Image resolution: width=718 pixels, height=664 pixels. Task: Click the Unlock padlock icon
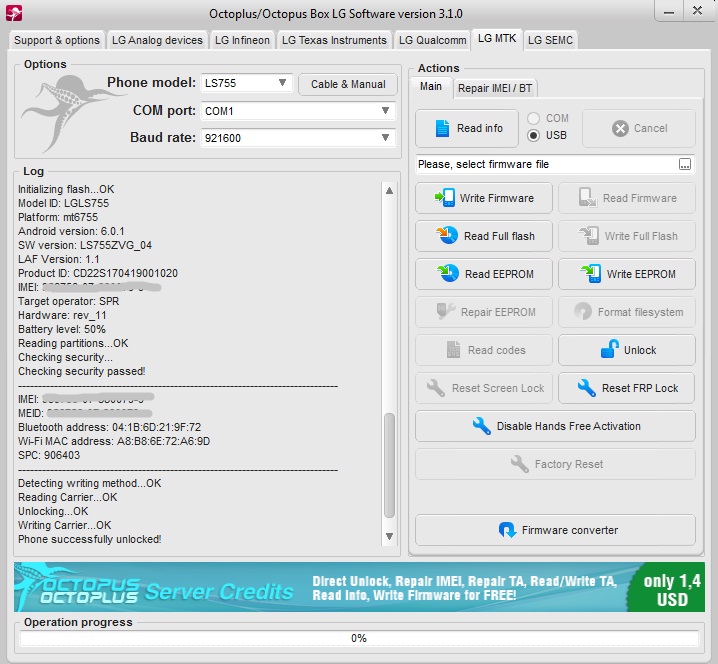click(609, 349)
